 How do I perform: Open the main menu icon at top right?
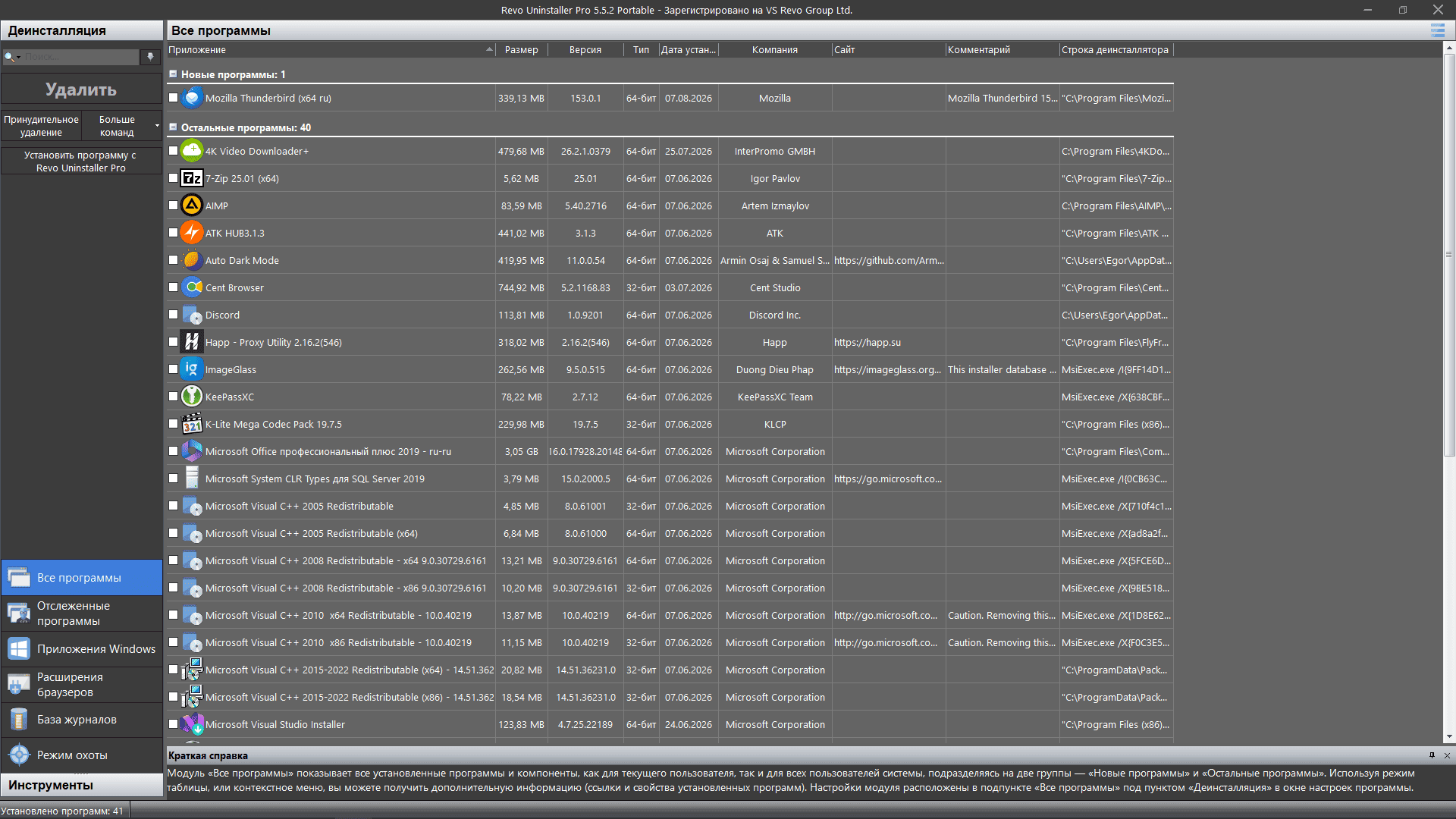pos(1437,30)
